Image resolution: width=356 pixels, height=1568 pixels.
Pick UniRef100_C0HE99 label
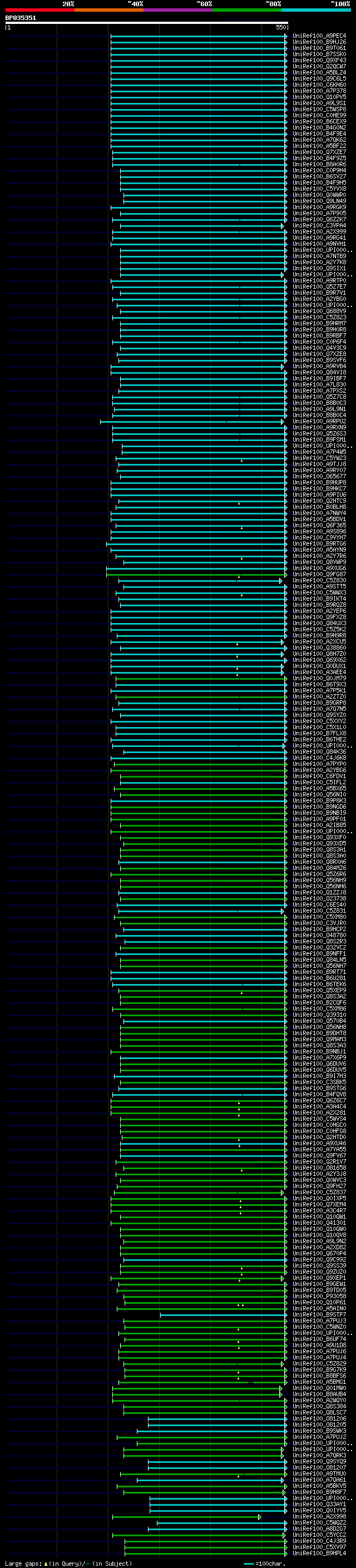pos(319,115)
